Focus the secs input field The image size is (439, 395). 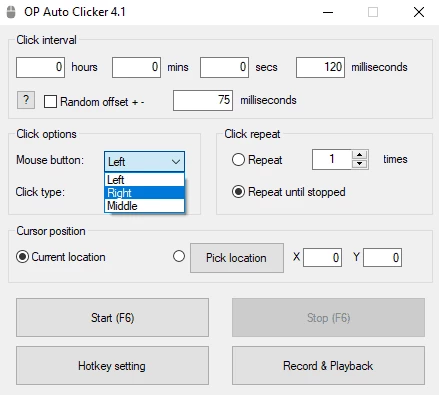(x=224, y=67)
